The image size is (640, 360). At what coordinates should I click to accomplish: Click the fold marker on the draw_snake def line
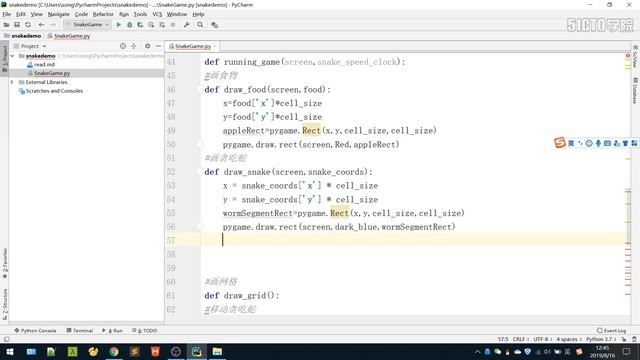[x=200, y=172]
